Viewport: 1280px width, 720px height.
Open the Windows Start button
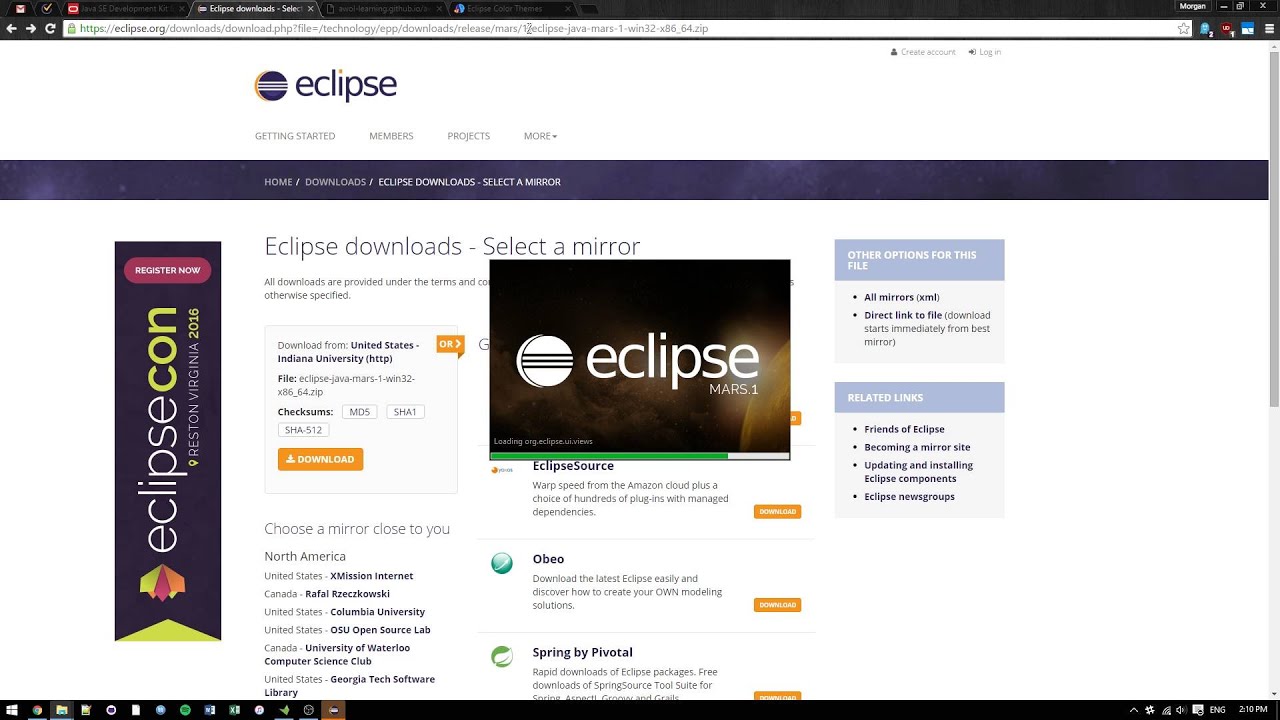[x=11, y=710]
